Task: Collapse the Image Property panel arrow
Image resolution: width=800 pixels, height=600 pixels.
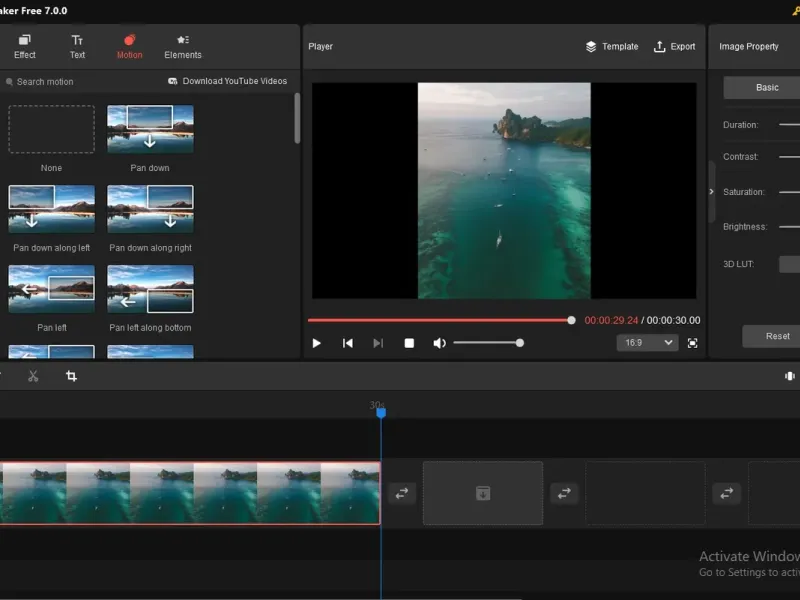Action: coord(712,191)
